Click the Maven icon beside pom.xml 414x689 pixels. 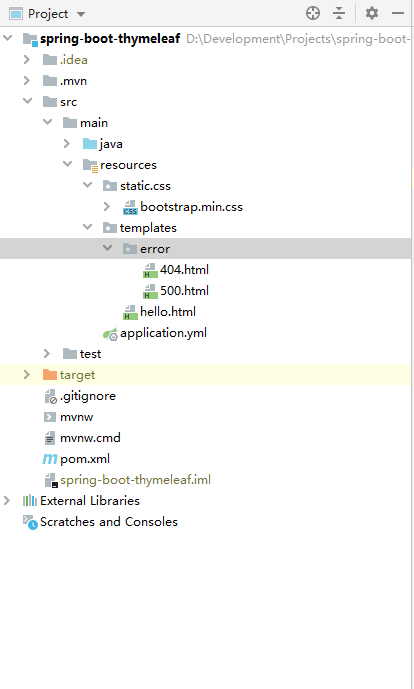tap(50, 459)
